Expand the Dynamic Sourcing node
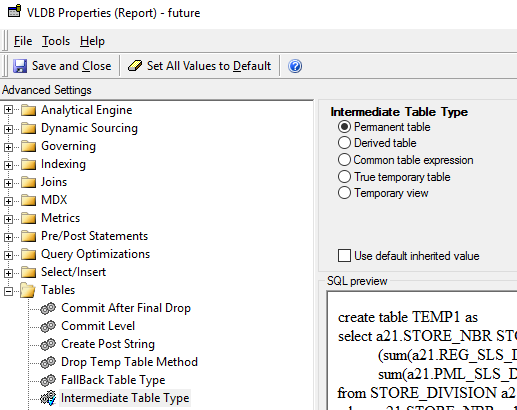Viewport: 517px width, 410px height. (x=9, y=129)
